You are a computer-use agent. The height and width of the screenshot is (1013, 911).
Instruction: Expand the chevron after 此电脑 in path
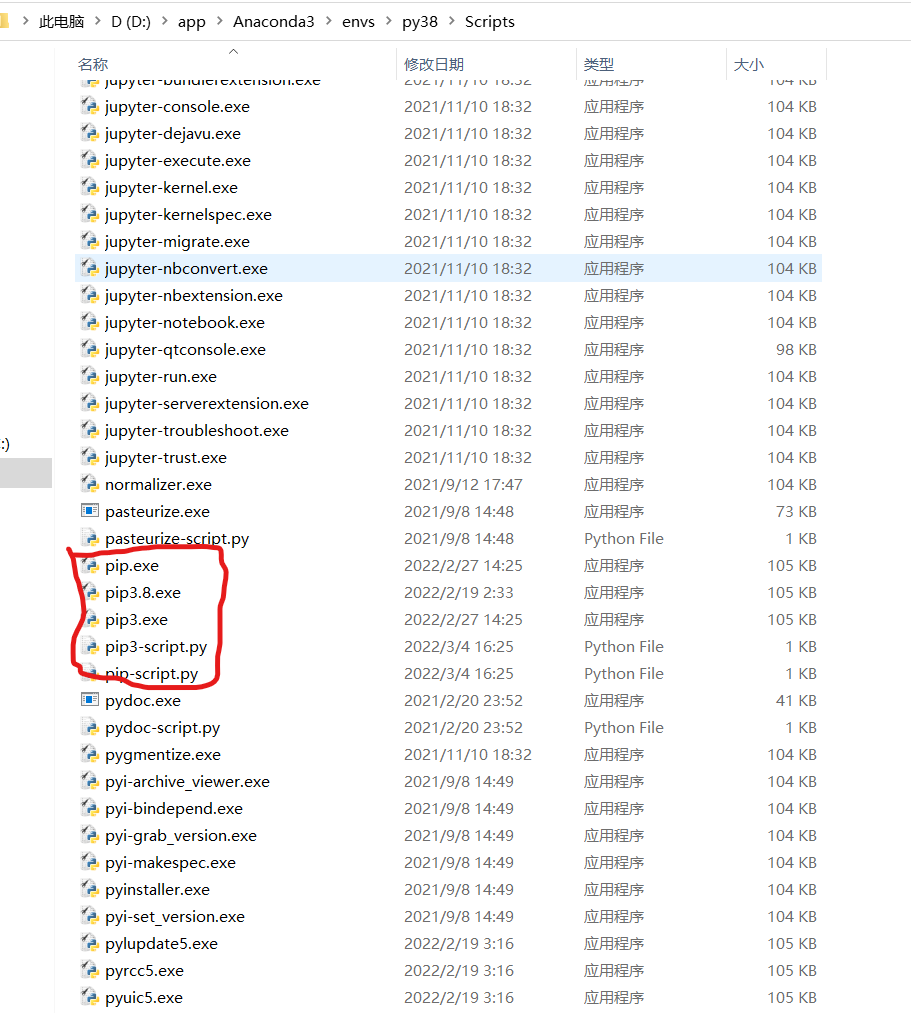pyautogui.click(x=98, y=21)
